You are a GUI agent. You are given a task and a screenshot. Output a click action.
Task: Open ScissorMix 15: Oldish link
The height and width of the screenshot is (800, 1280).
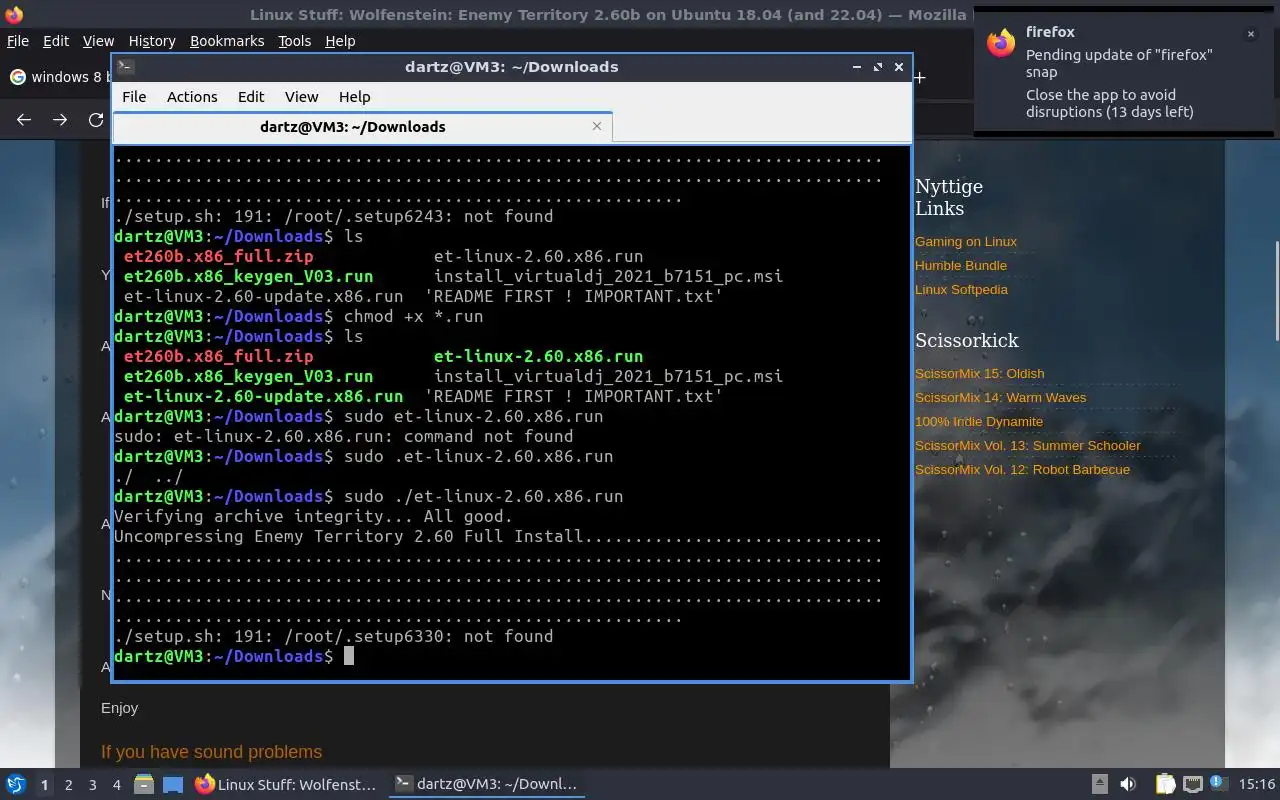pos(979,373)
